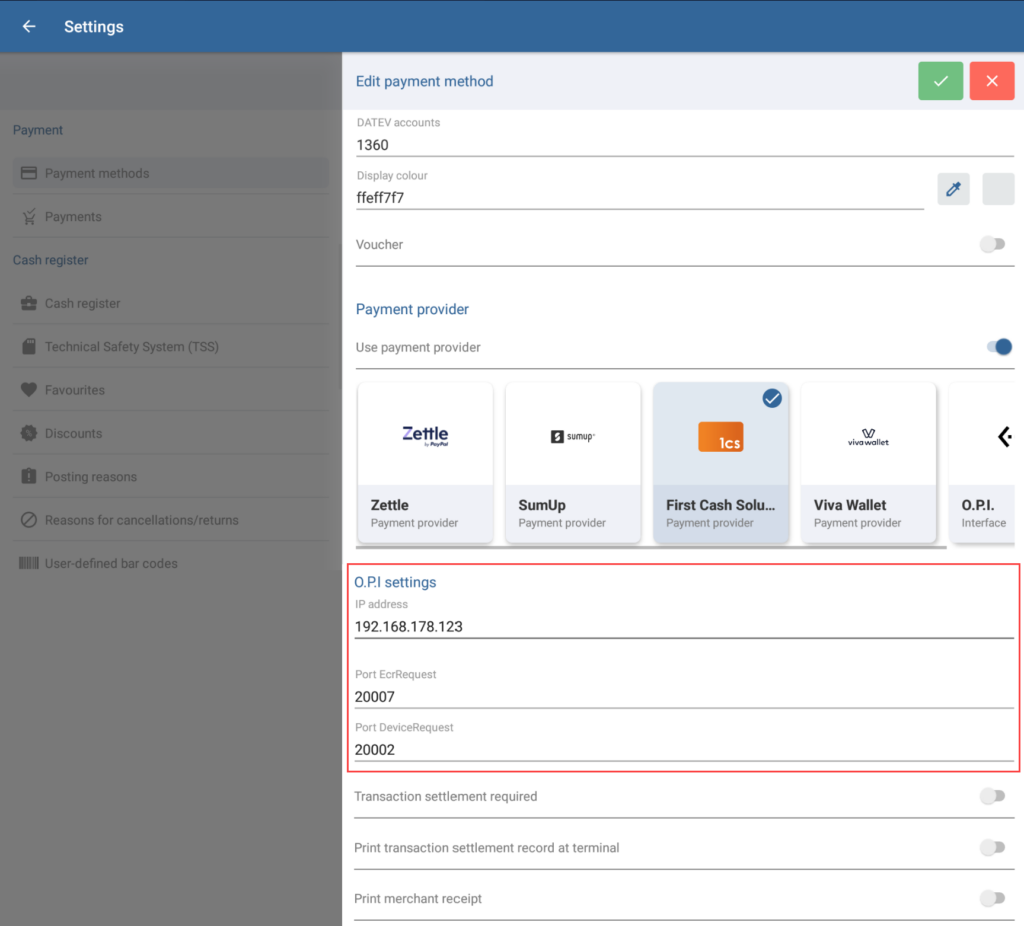This screenshot has width=1024, height=926.
Task: Select the O.P.I. interface card
Action: [x=984, y=462]
